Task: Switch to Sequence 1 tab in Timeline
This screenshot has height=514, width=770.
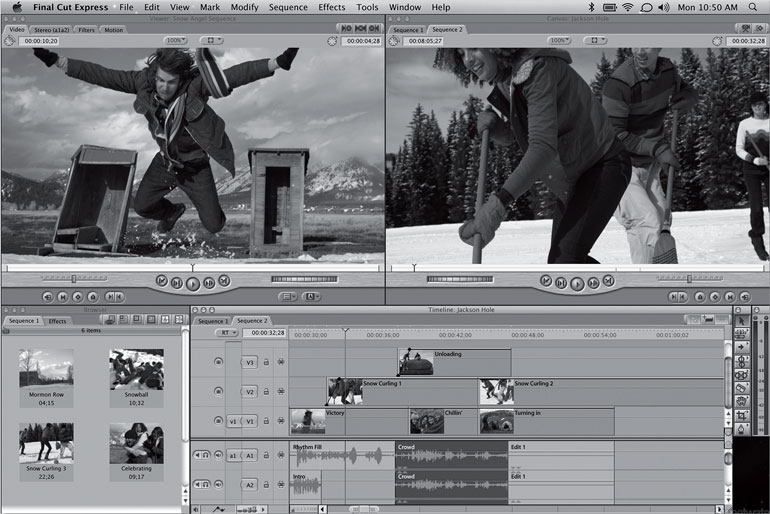Action: pos(213,321)
